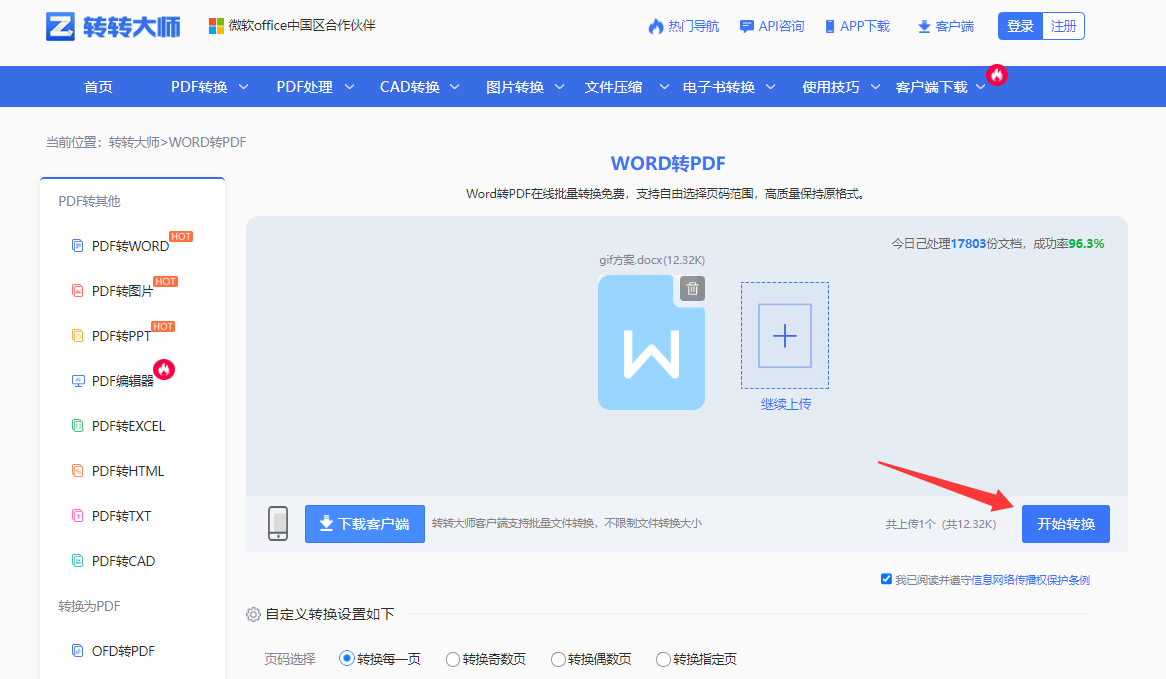Screen dimensions: 1166x679
Task: Click the 客户端 download arrow icon
Action: pos(924,27)
